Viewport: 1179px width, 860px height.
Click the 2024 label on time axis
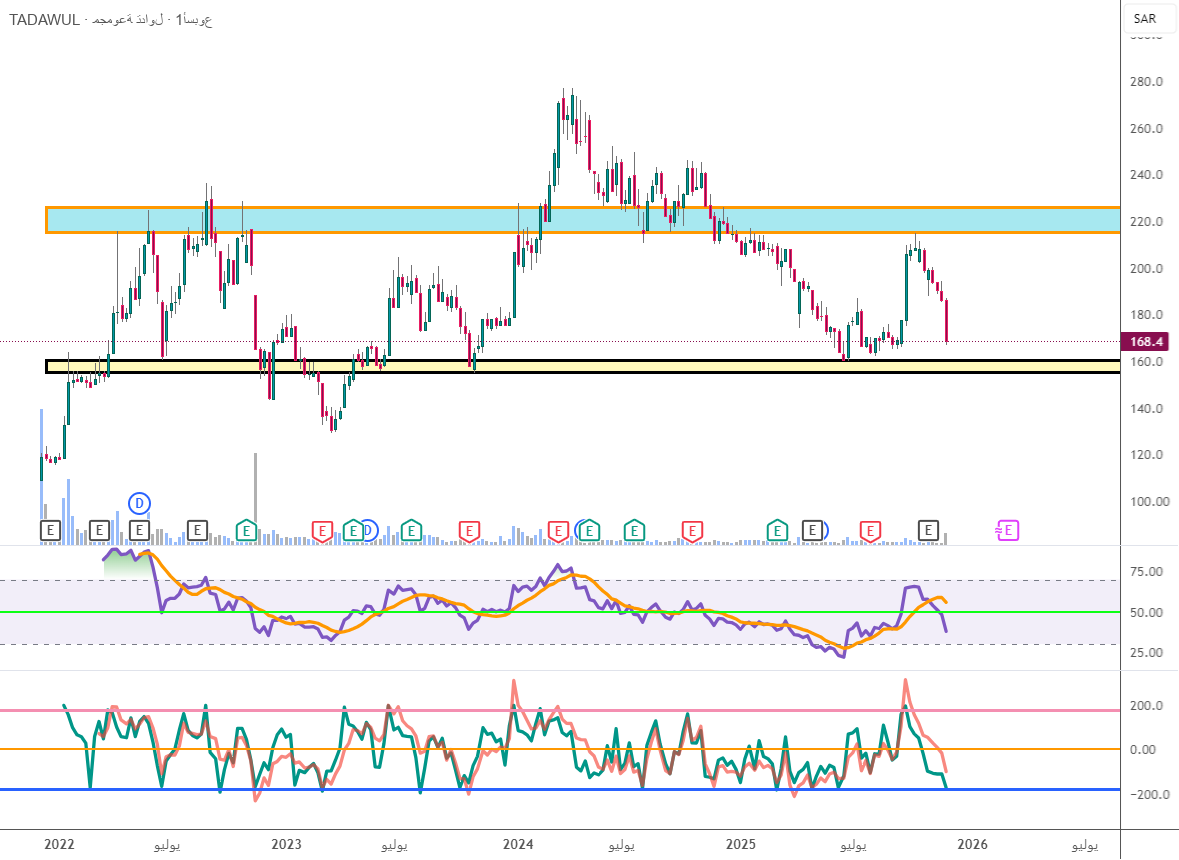coord(516,845)
